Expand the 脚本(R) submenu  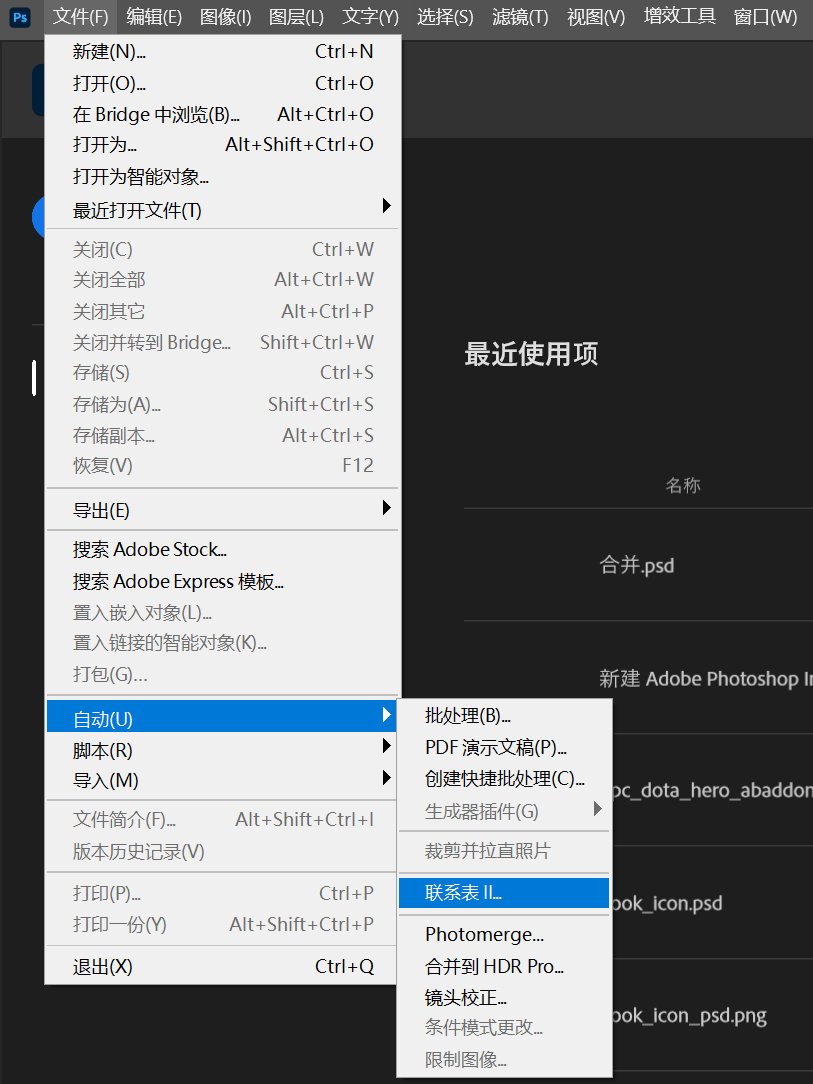coord(222,749)
